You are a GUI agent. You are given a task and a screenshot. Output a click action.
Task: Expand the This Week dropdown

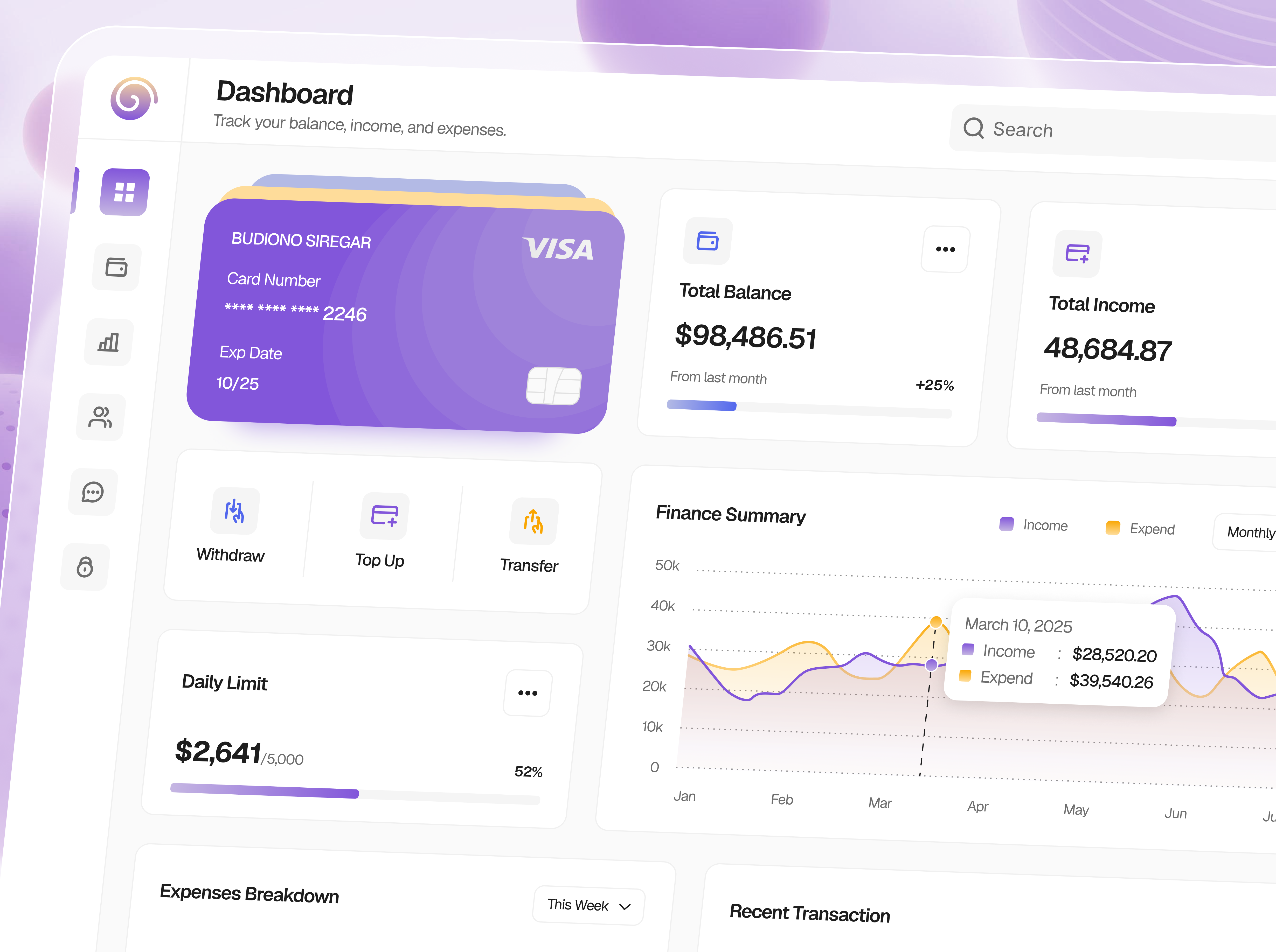coord(588,906)
